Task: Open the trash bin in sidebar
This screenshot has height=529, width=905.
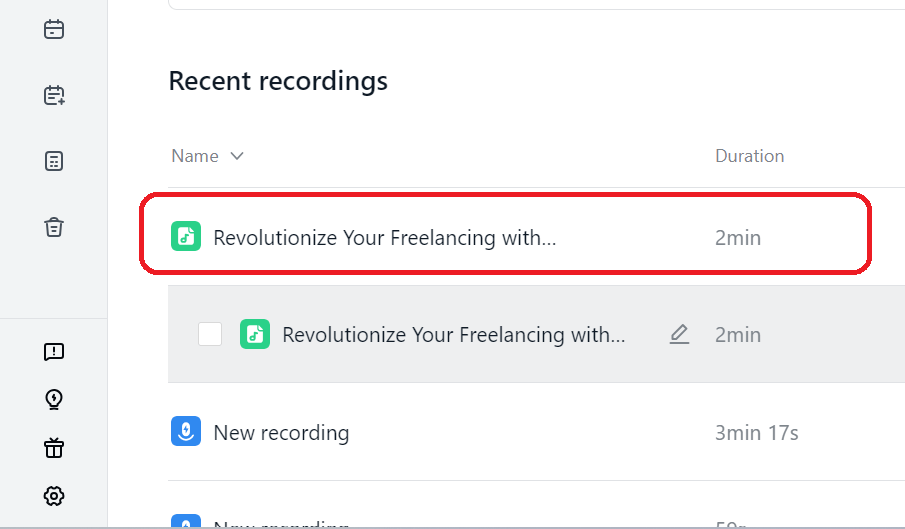Action: pos(54,227)
